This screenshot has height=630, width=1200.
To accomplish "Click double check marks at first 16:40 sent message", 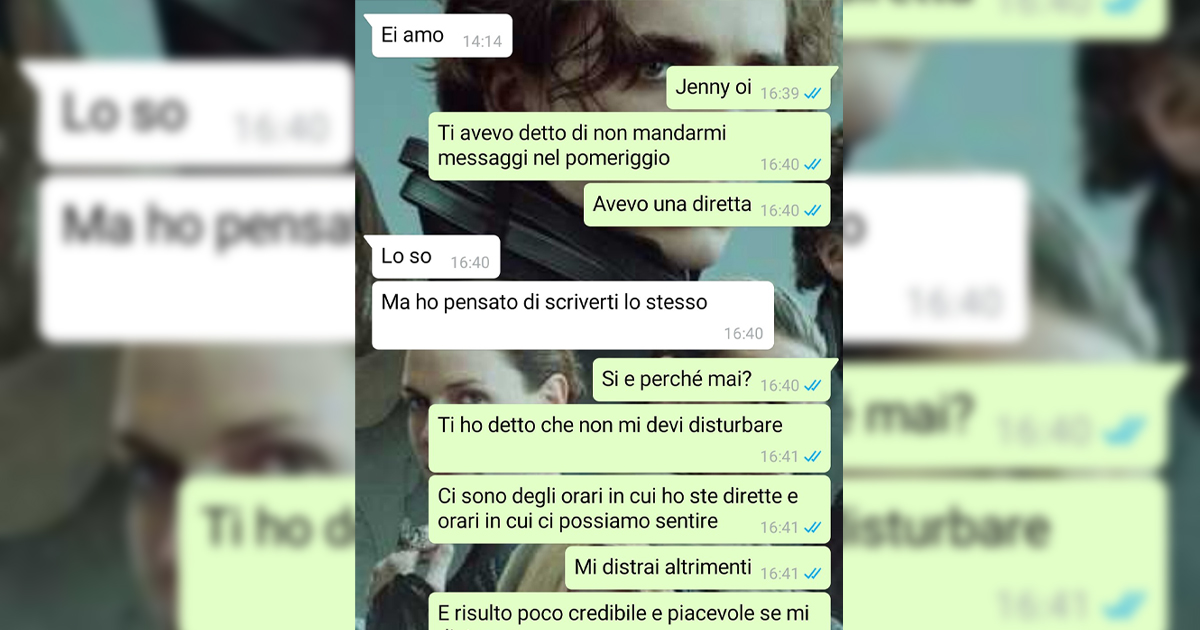I will [x=813, y=164].
